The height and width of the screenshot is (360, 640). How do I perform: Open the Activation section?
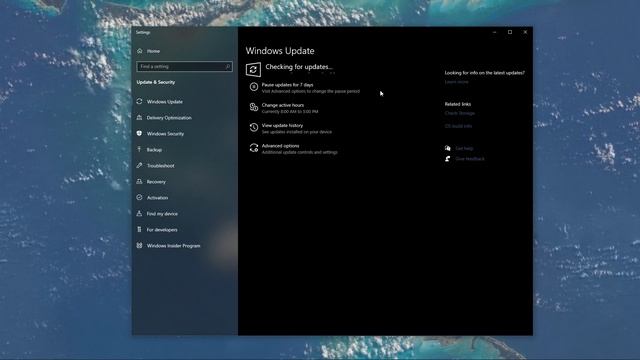(x=152, y=198)
